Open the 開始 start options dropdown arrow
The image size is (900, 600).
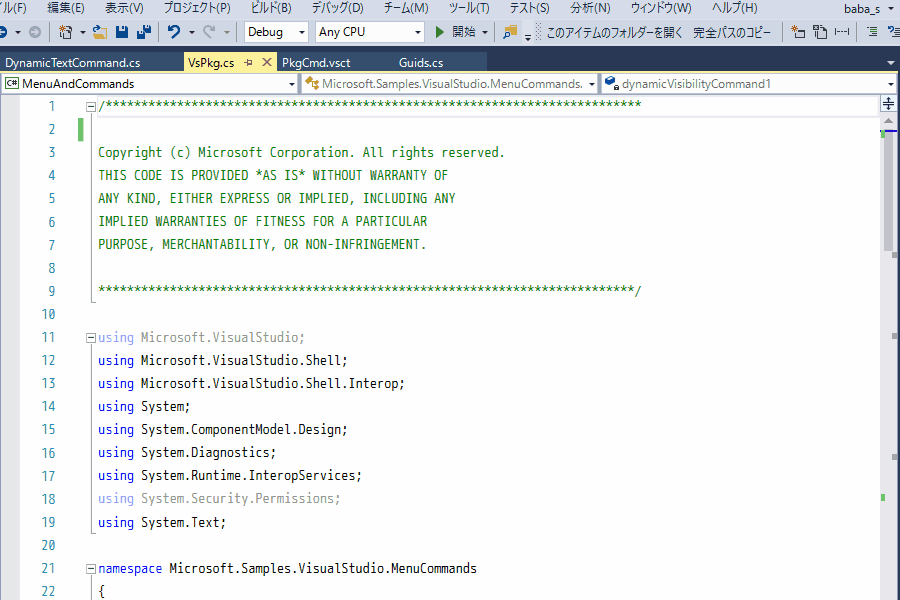485,33
